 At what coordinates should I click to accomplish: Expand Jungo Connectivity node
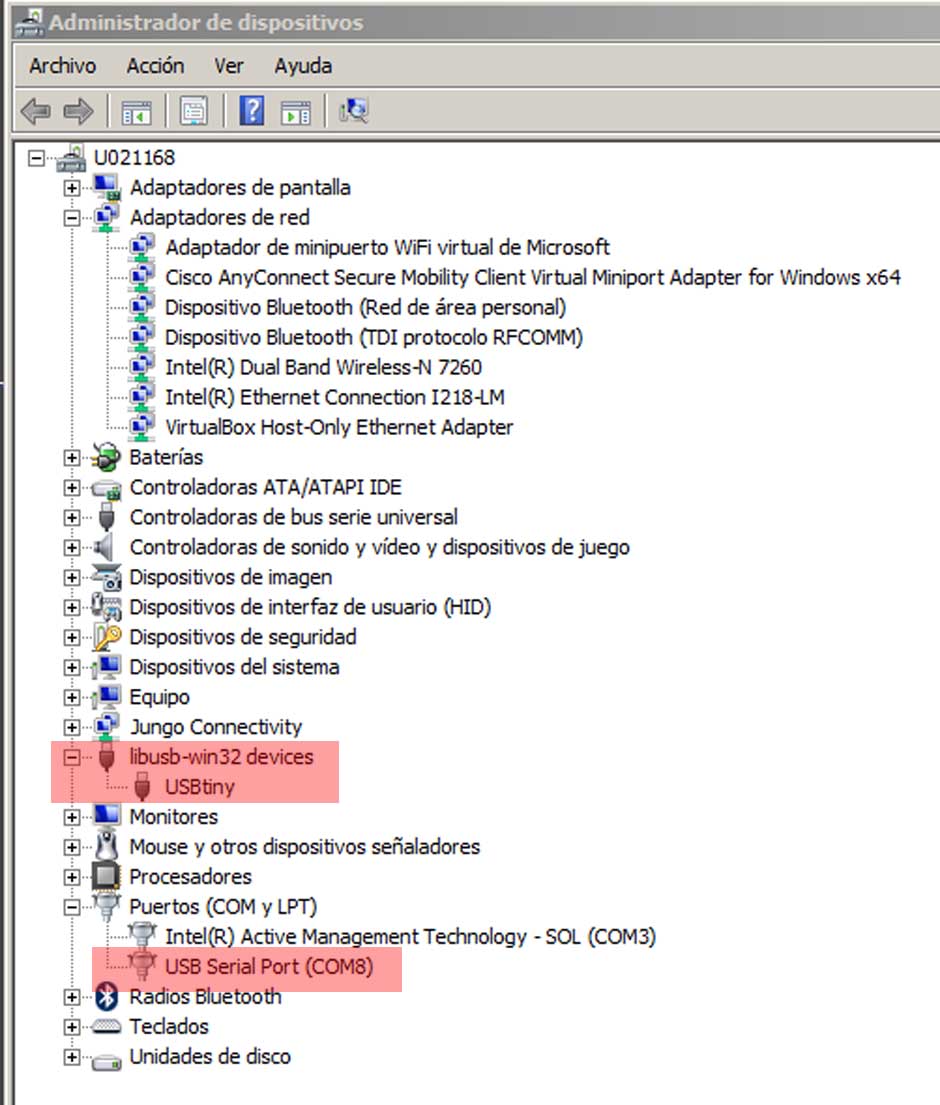coord(71,727)
